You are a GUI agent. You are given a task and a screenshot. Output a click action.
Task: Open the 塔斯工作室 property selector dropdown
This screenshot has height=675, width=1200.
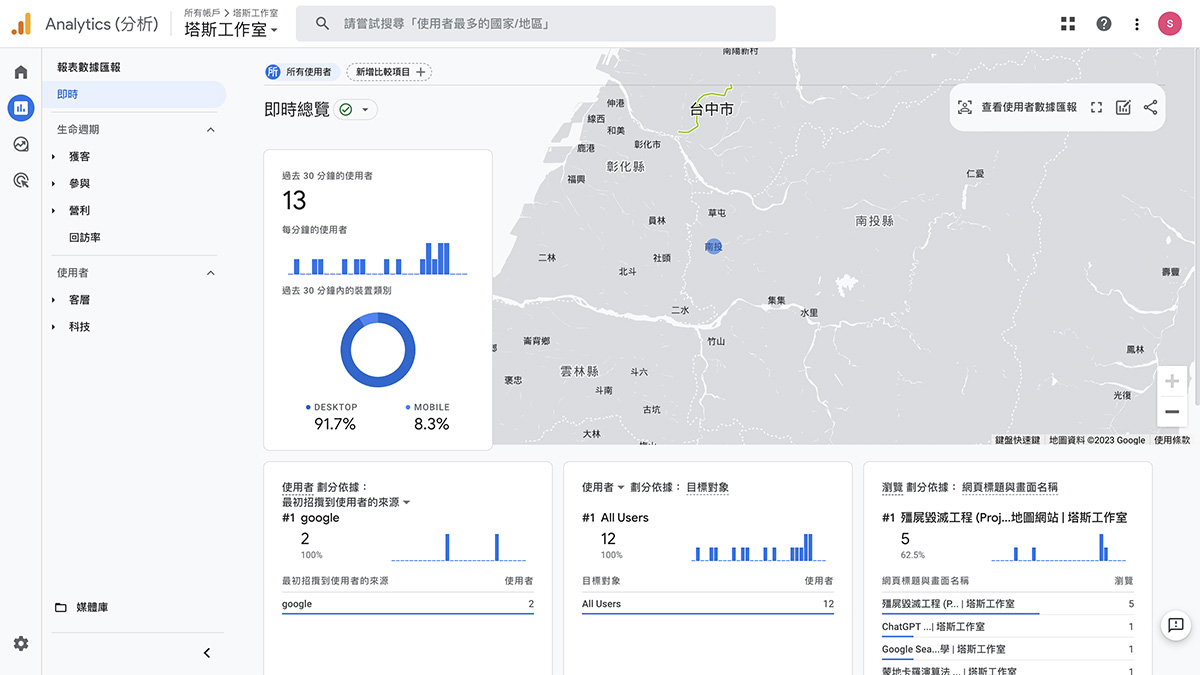pos(231,29)
